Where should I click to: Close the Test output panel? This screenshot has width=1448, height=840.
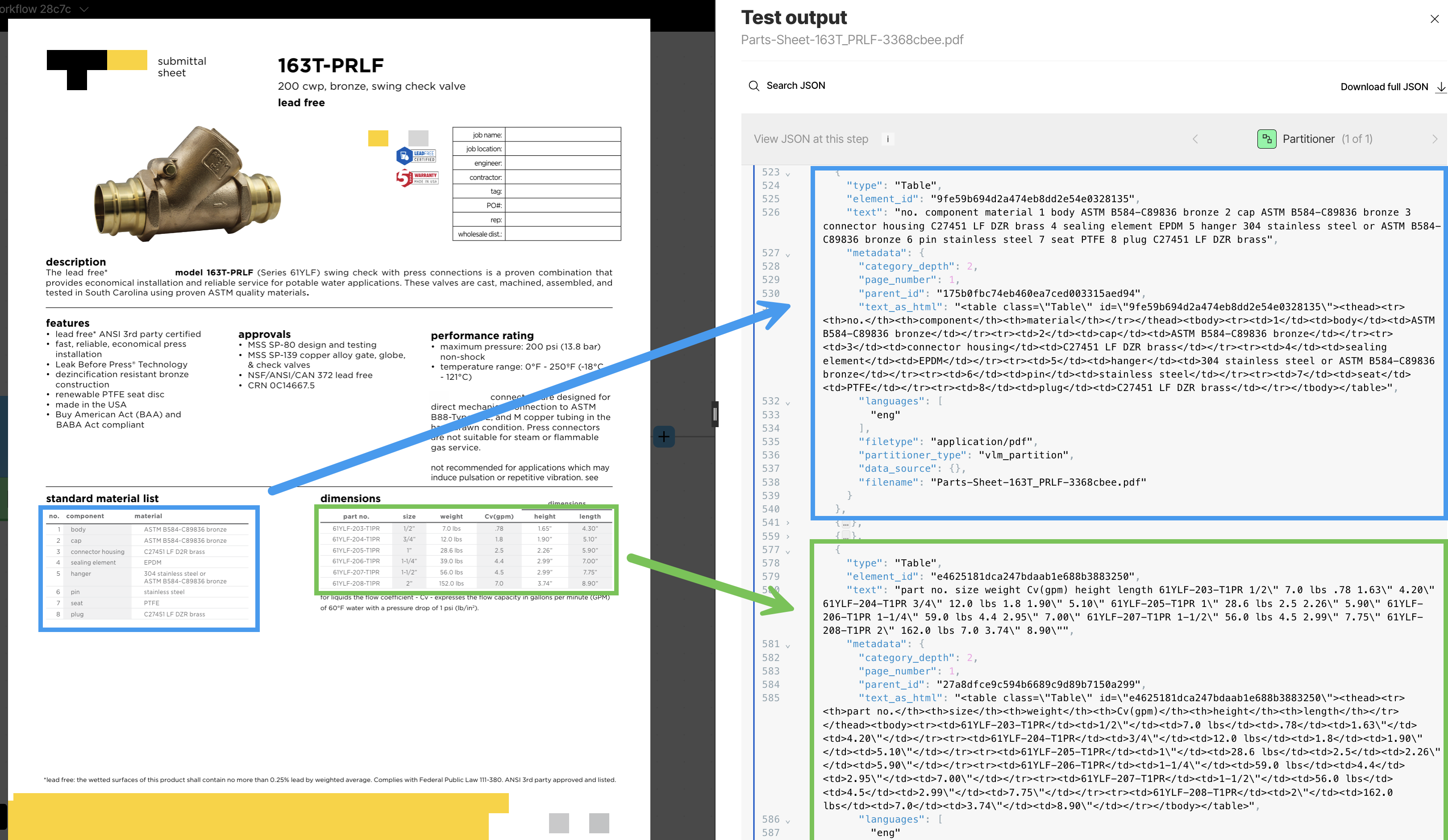pos(1434,19)
